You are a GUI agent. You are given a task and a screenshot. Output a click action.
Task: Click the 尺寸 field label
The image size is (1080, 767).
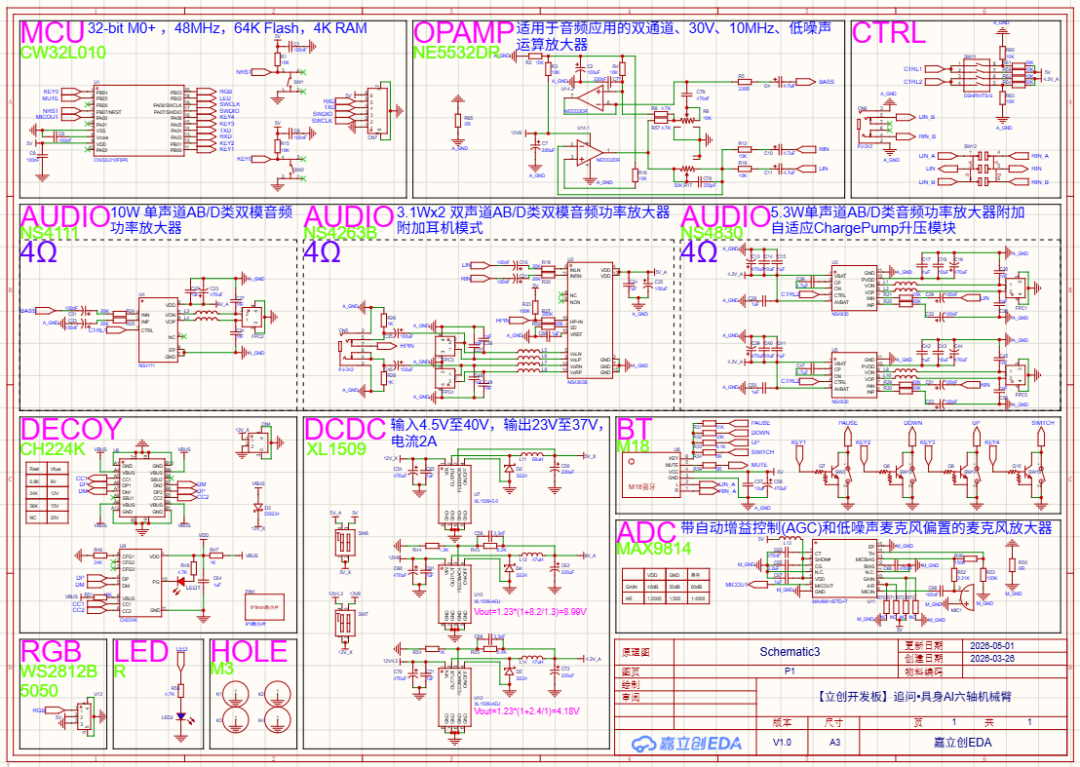click(834, 722)
